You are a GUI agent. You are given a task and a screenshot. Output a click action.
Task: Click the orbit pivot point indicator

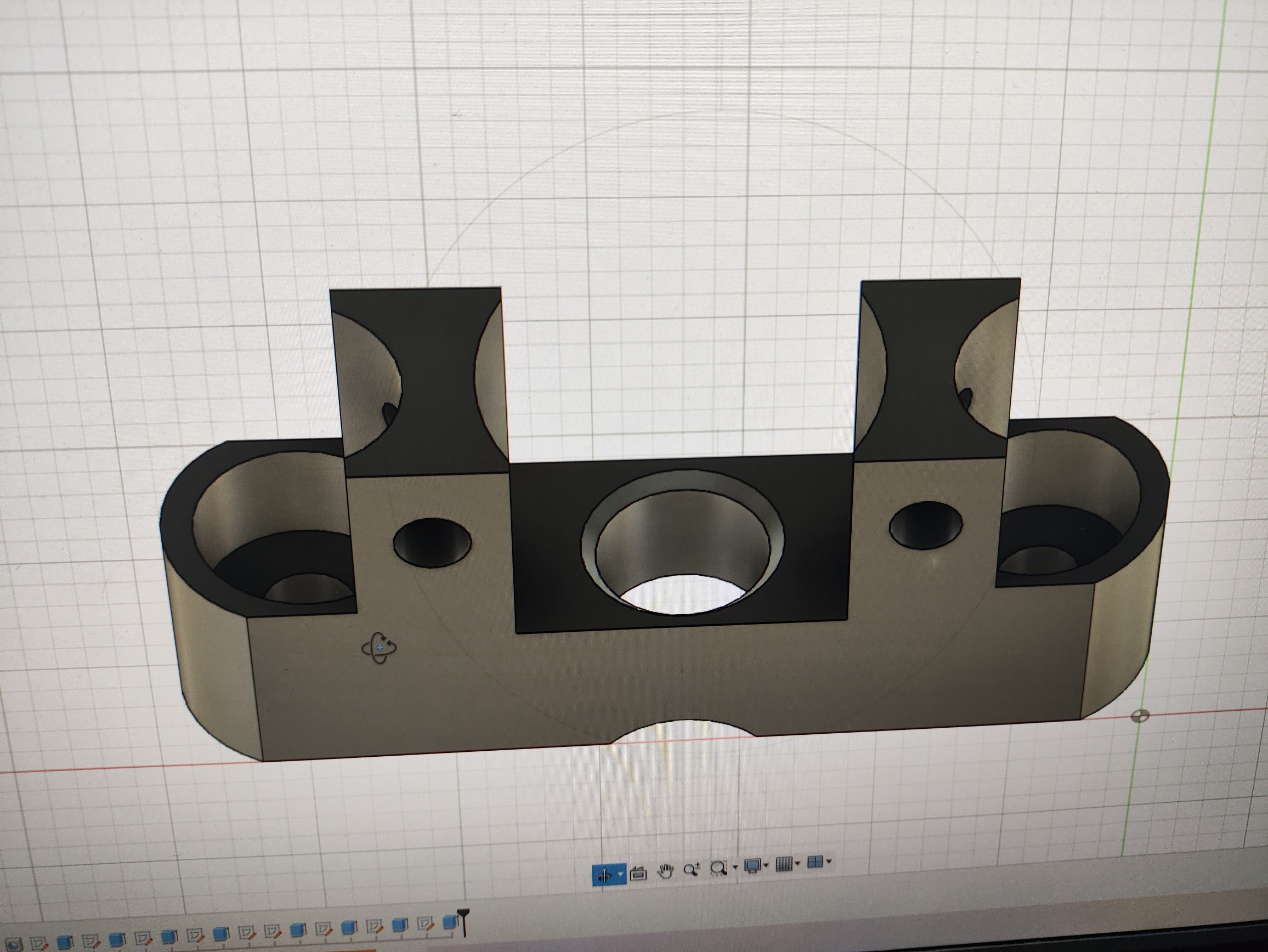[380, 648]
